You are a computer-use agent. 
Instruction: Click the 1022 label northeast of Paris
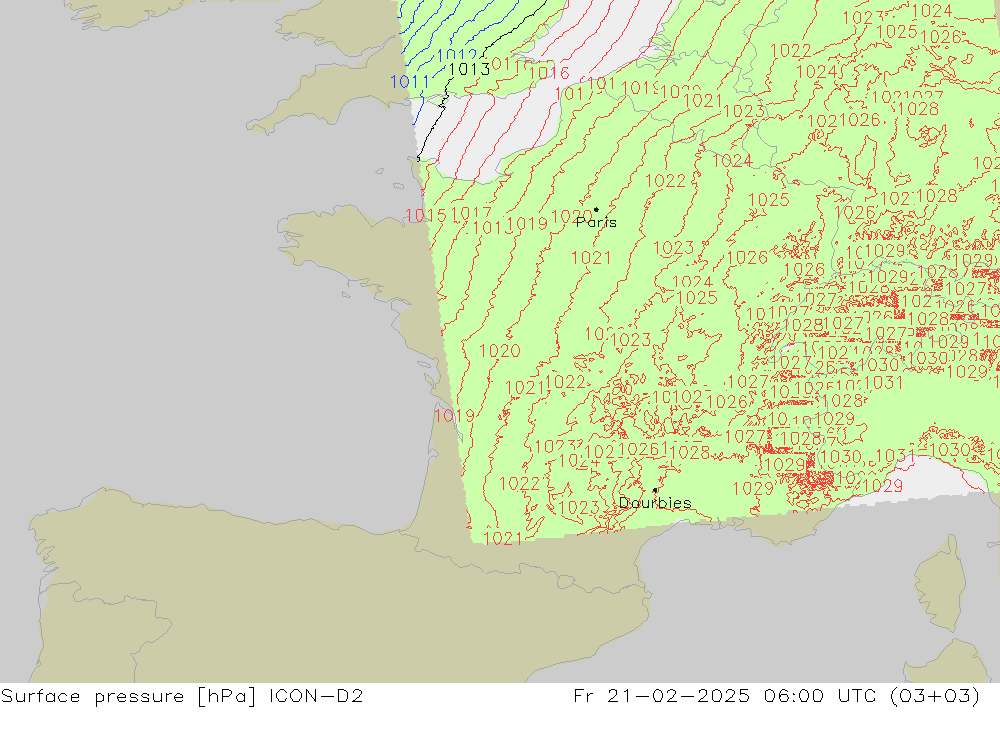[x=665, y=181]
